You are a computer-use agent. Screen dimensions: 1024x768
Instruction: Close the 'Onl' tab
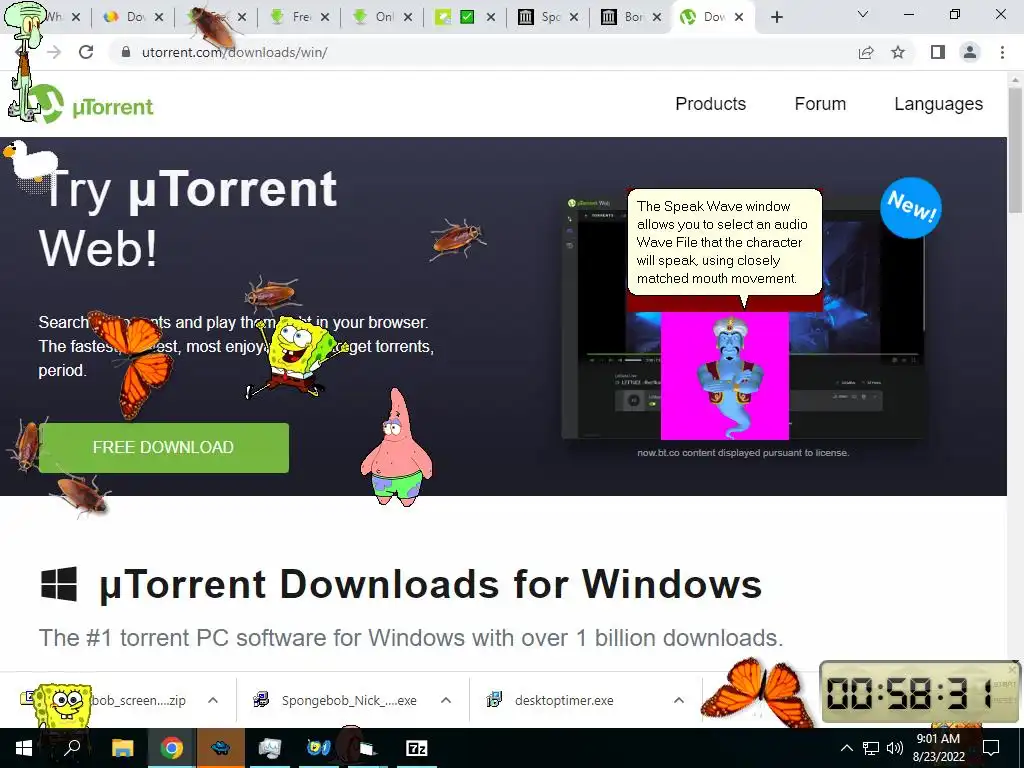pos(408,17)
